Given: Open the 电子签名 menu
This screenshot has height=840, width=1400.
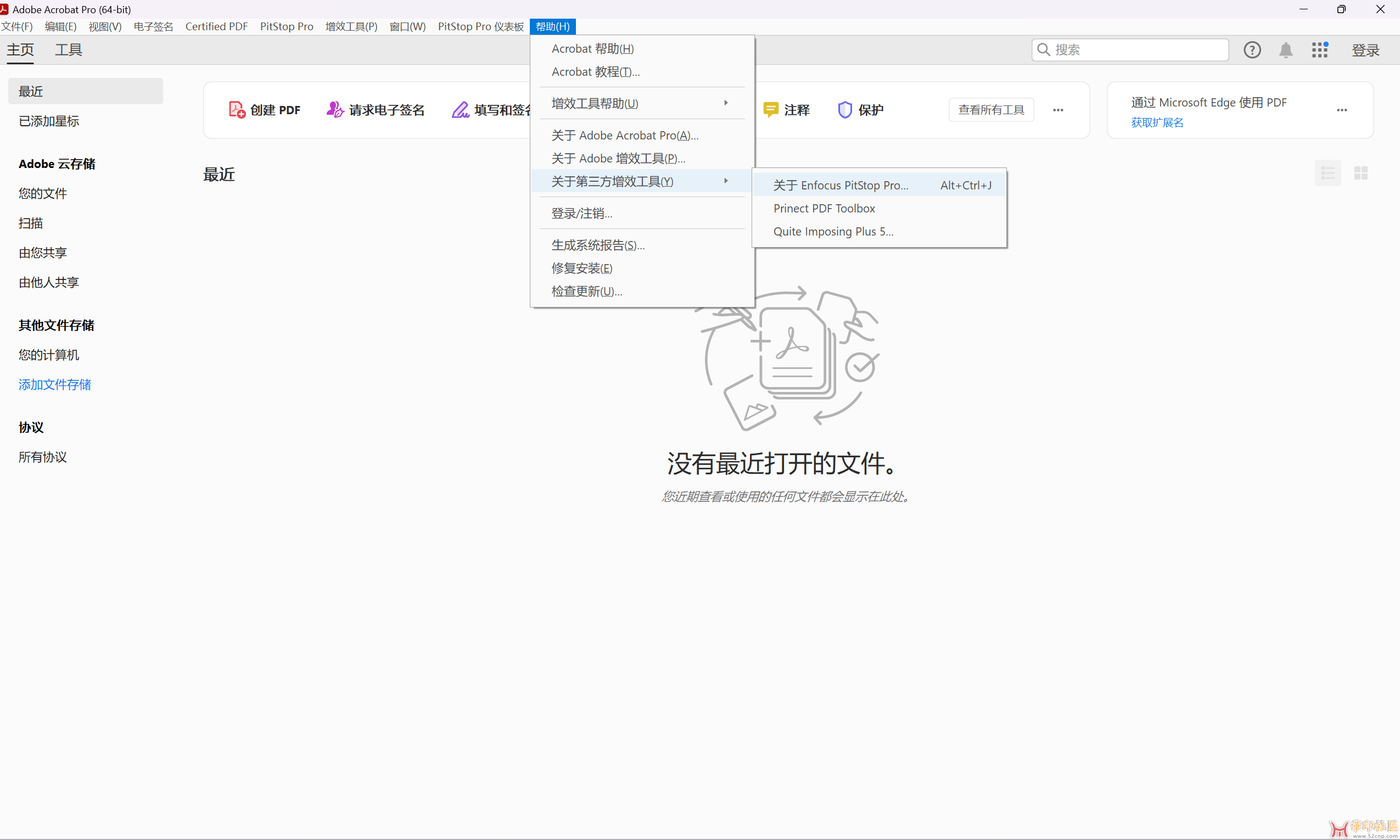Looking at the screenshot, I should coord(153,26).
